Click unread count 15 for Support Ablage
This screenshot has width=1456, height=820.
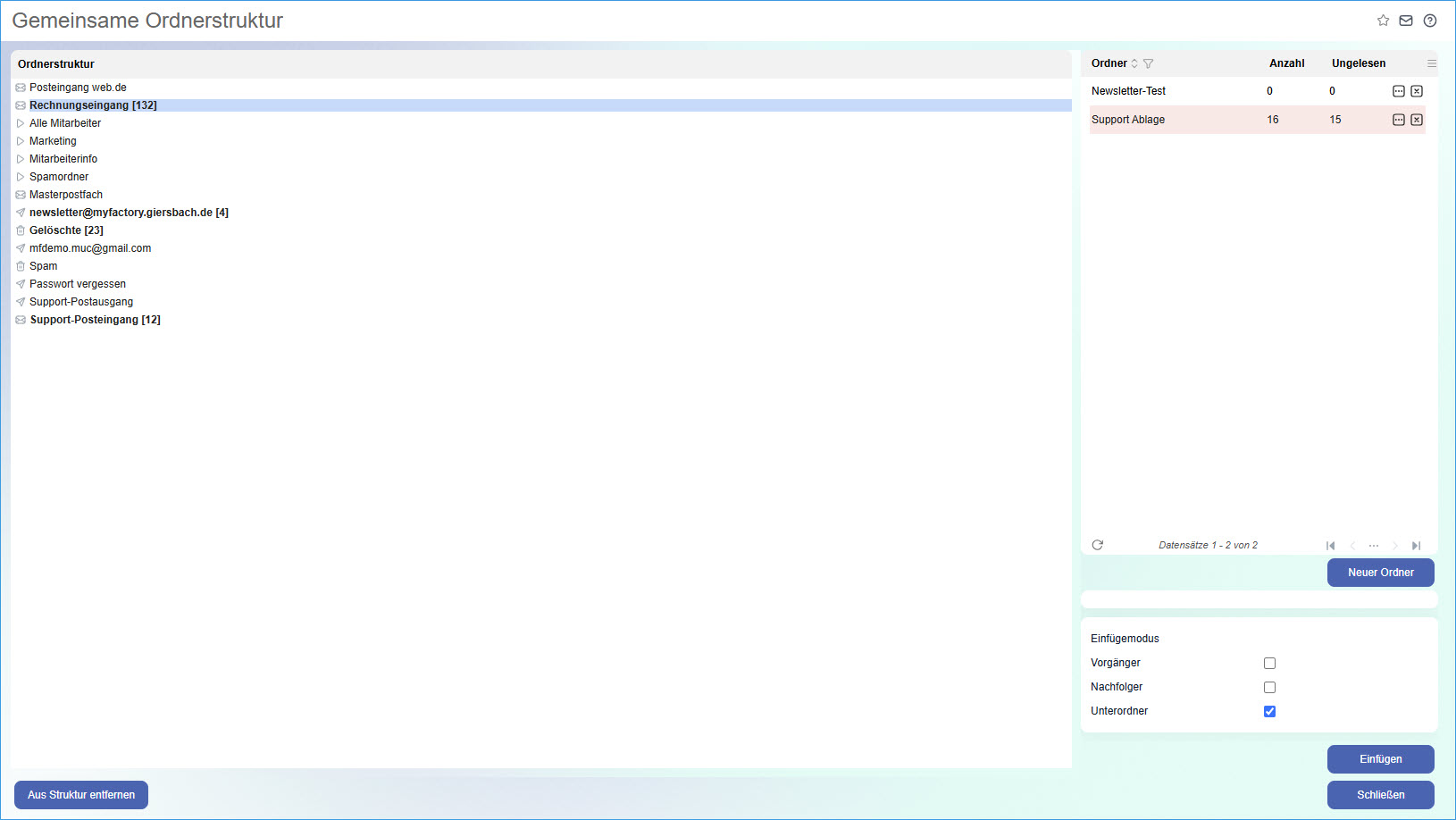(x=1335, y=120)
